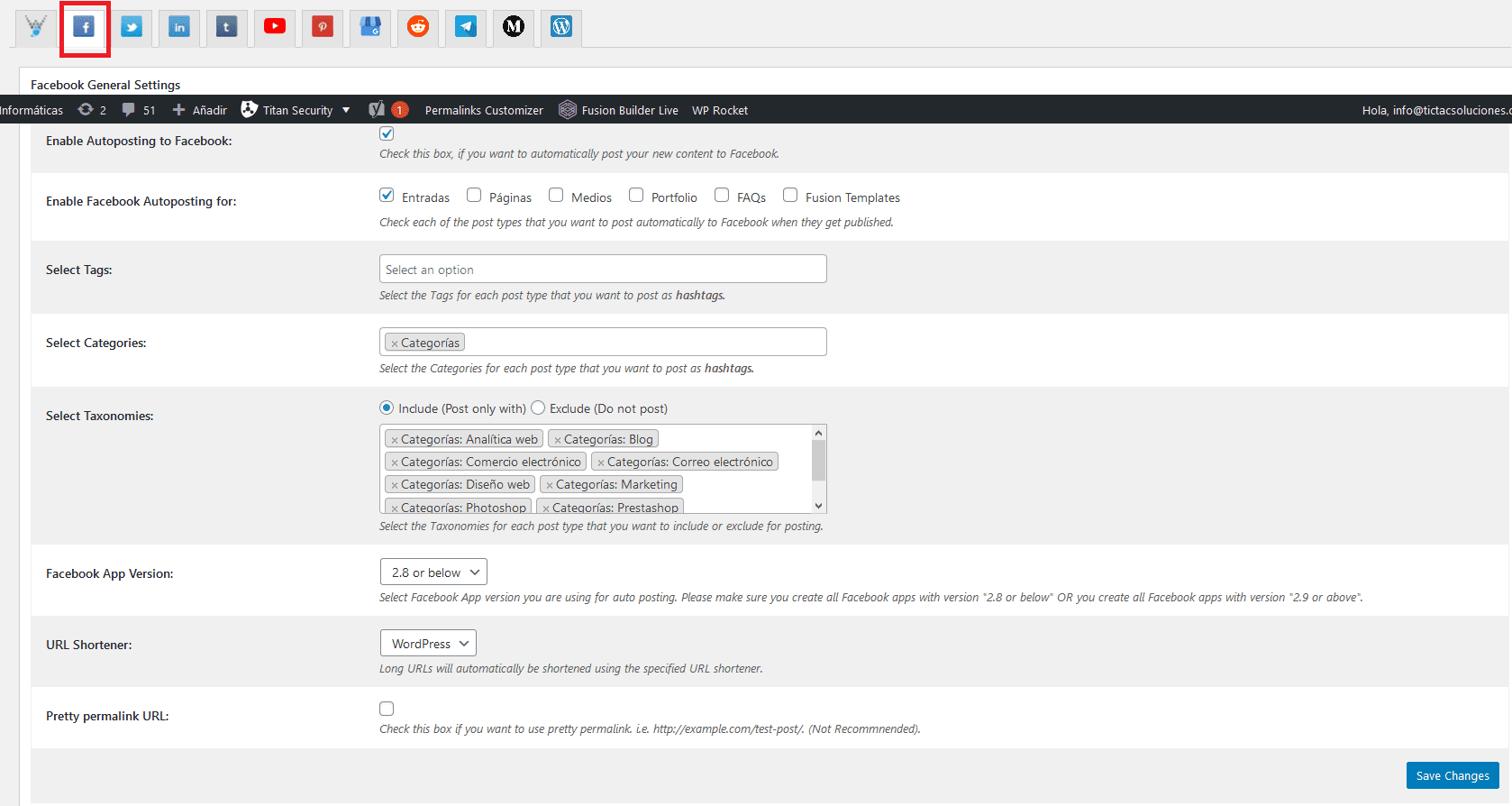1512x806 pixels.
Task: Open Permalinks Customizer in admin bar
Action: (484, 110)
